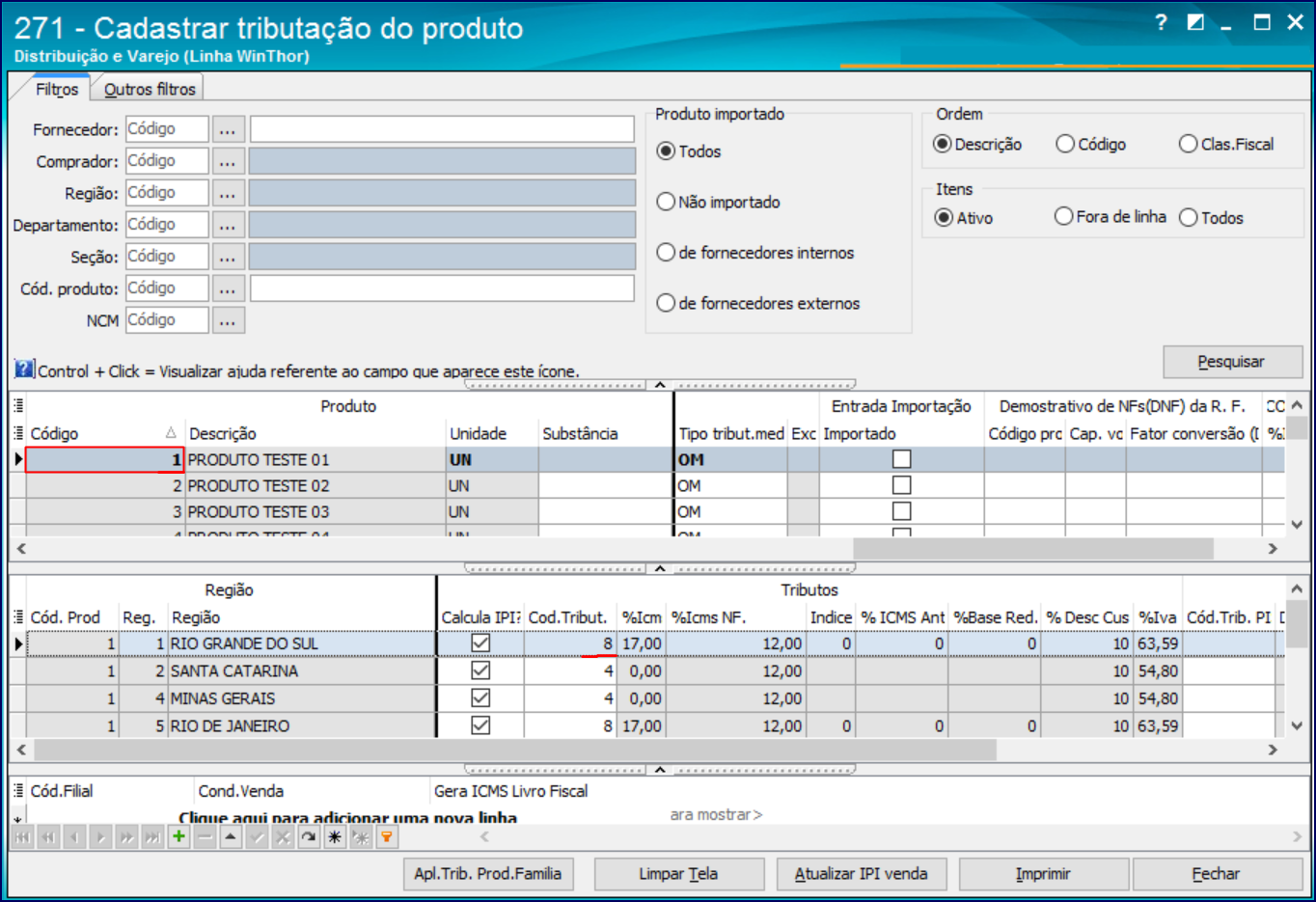Collapse the filter panel splitter arrow
Image resolution: width=1316 pixels, height=902 pixels.
click(x=660, y=385)
